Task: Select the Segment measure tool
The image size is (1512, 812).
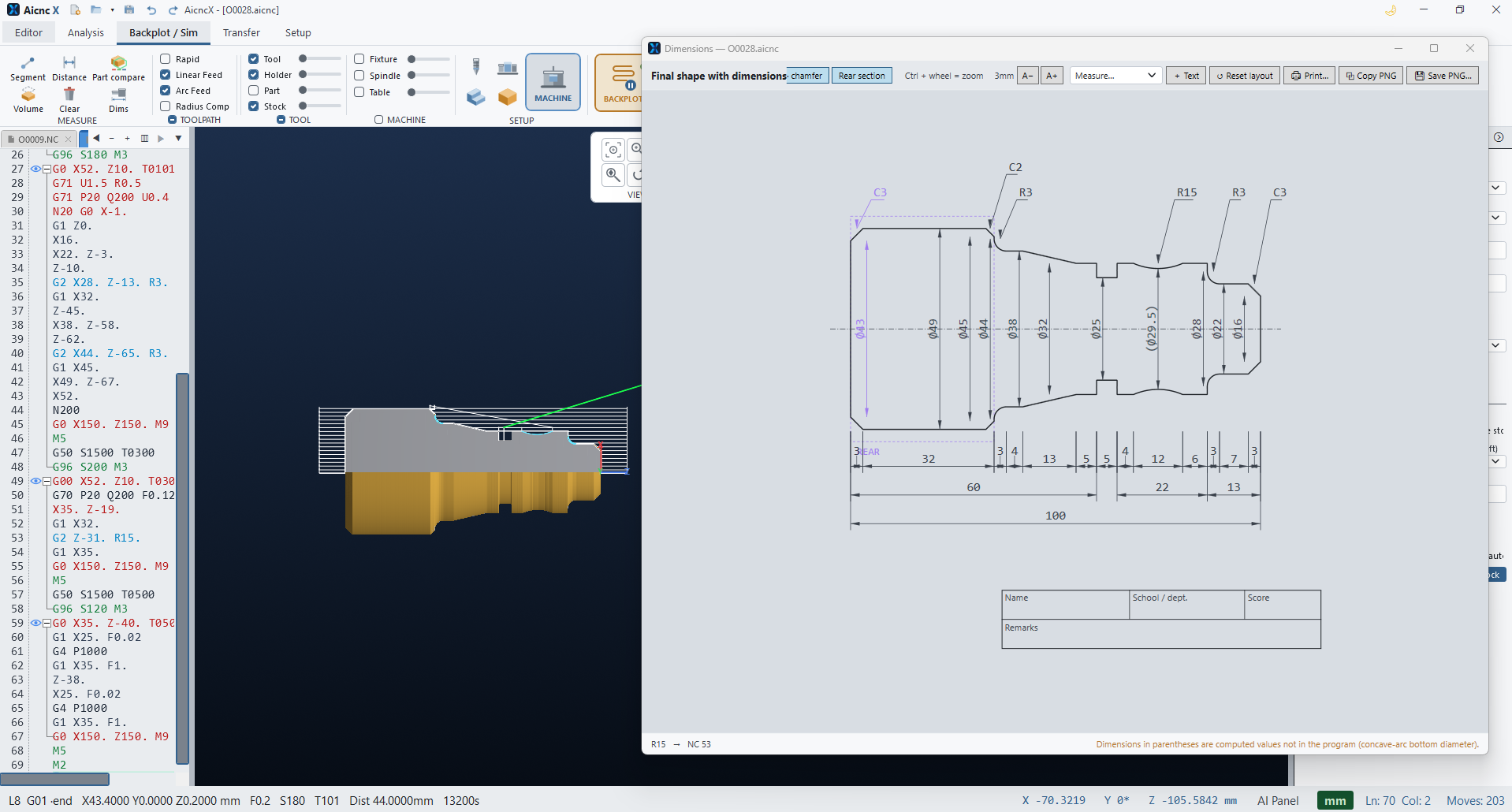Action: [x=28, y=69]
